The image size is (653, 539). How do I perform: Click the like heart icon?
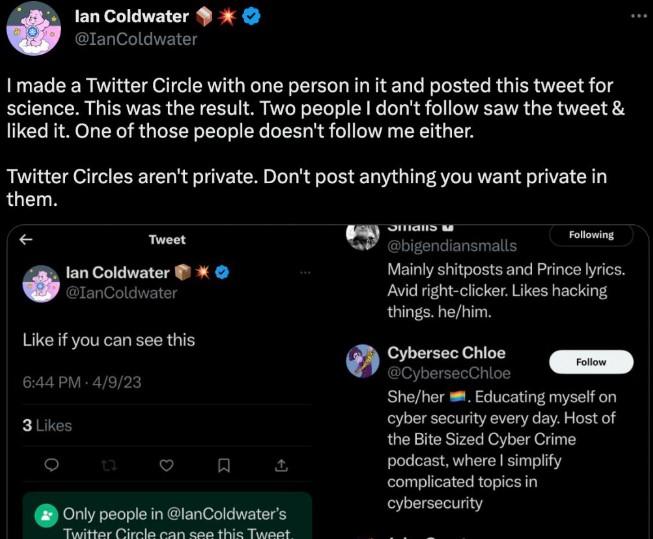click(167, 465)
